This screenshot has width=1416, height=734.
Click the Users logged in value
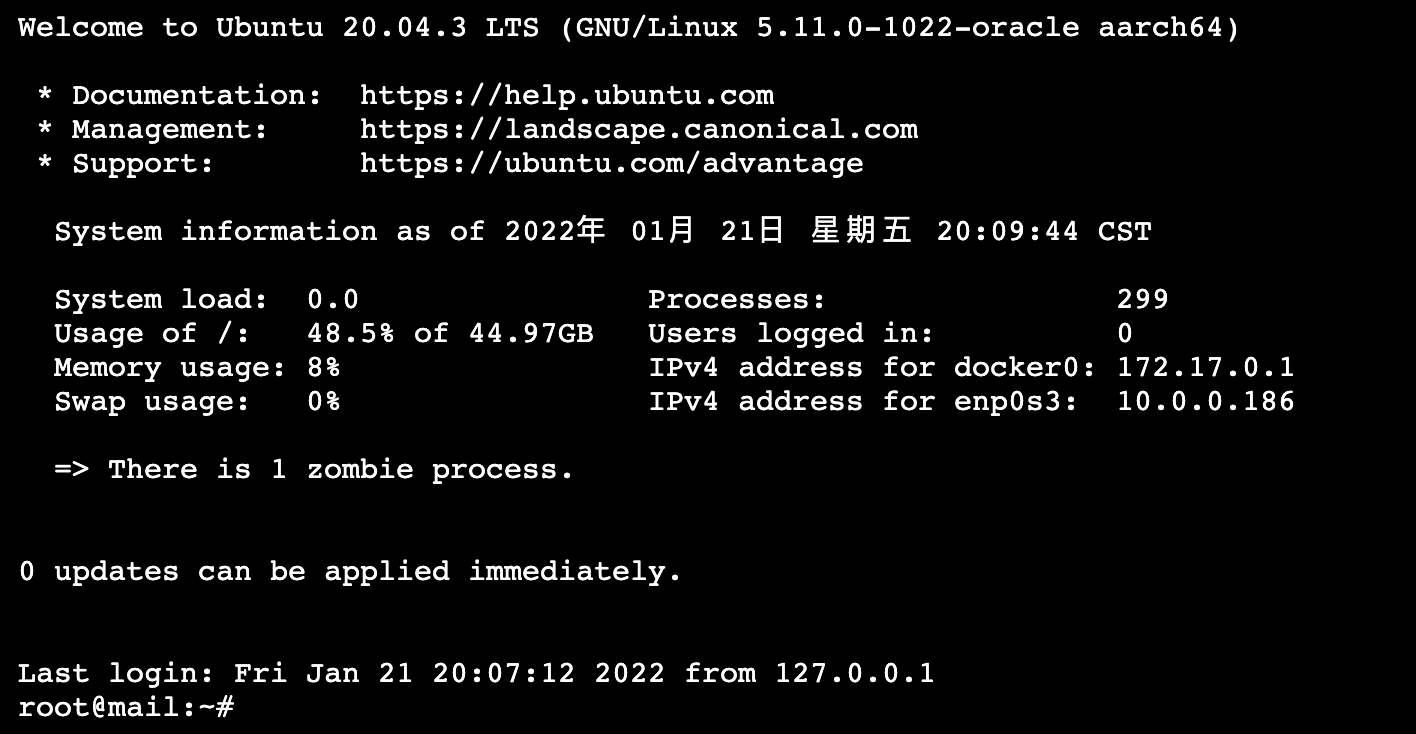(x=1125, y=333)
